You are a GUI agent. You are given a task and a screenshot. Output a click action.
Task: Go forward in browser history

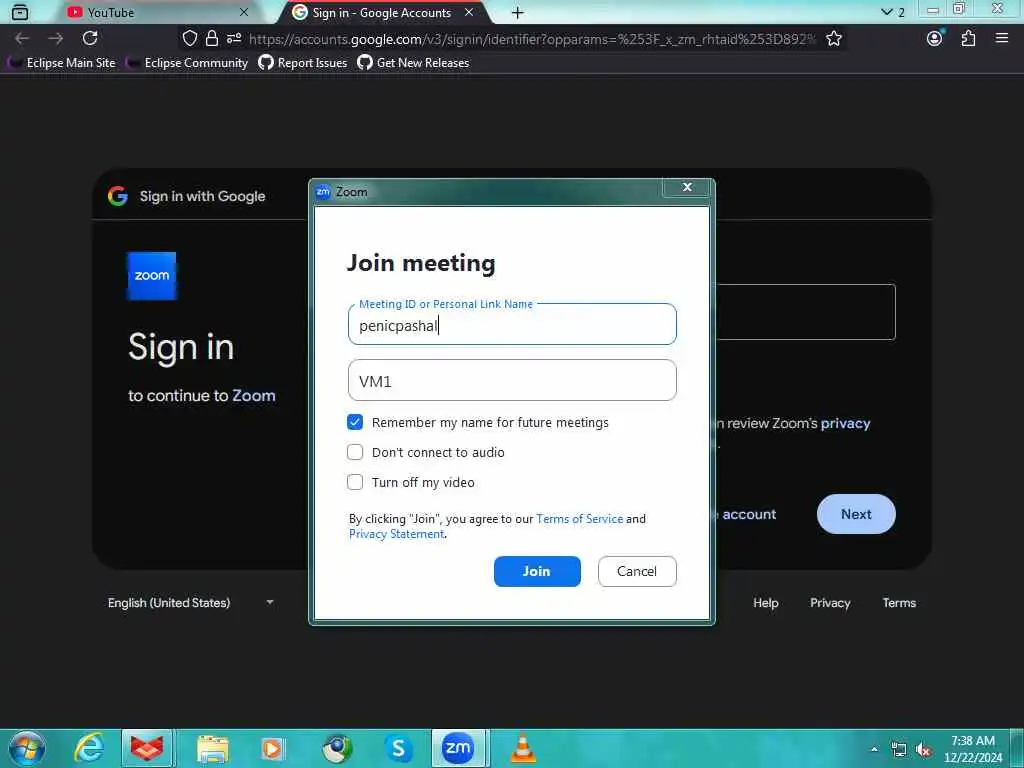click(56, 39)
